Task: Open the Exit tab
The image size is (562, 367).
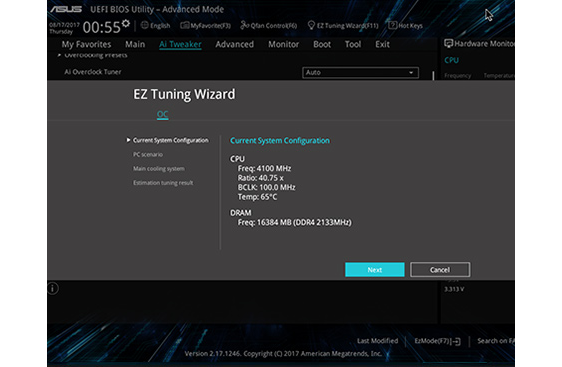Action: coord(382,44)
